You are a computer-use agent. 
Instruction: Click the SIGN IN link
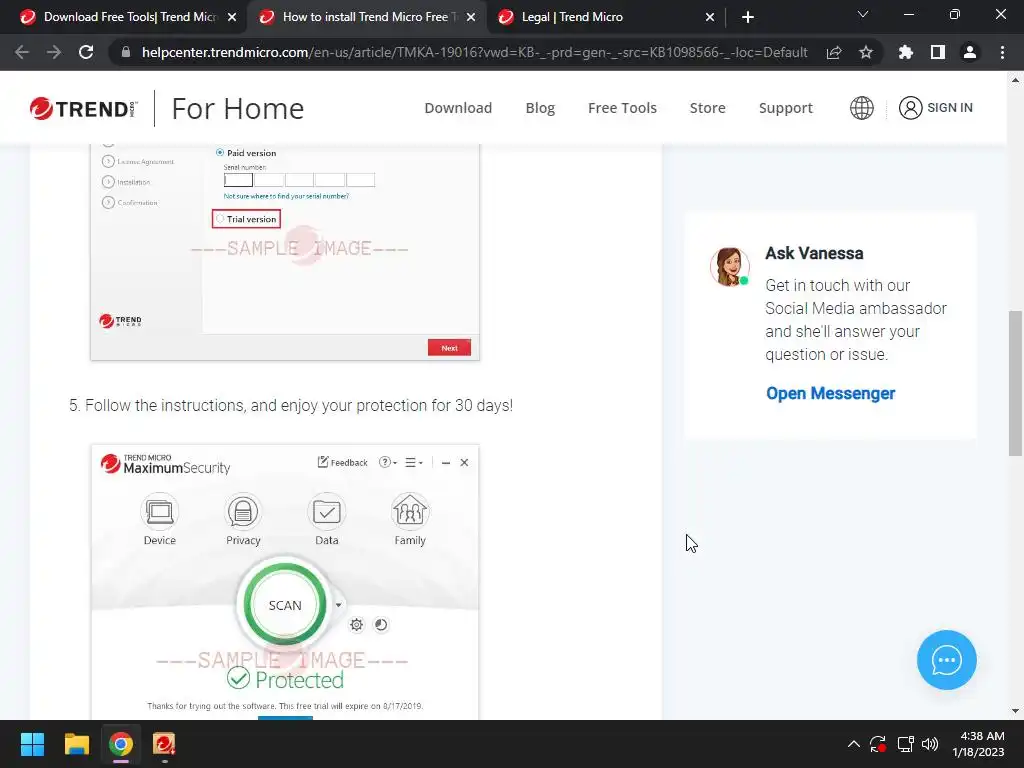pyautogui.click(x=950, y=108)
